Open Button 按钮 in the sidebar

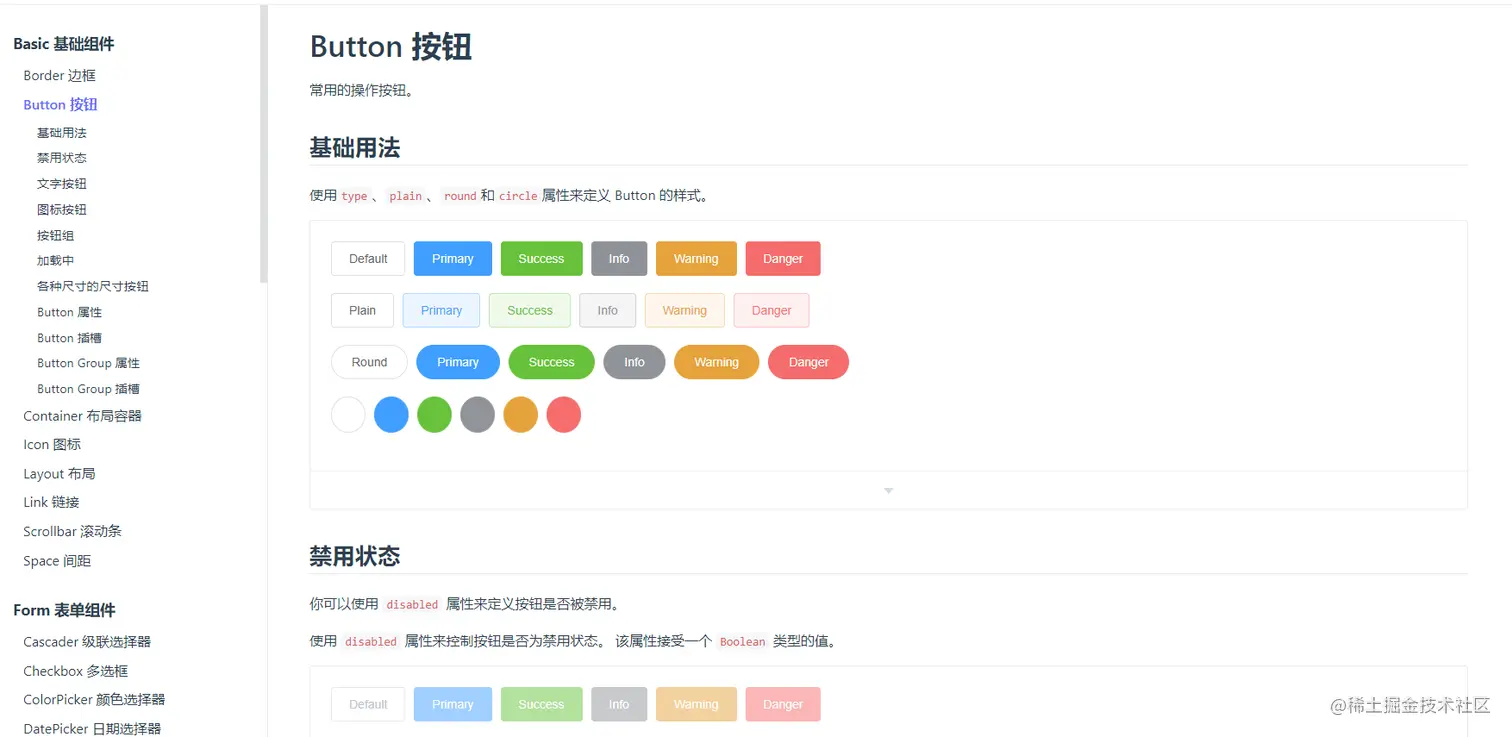[x=61, y=104]
